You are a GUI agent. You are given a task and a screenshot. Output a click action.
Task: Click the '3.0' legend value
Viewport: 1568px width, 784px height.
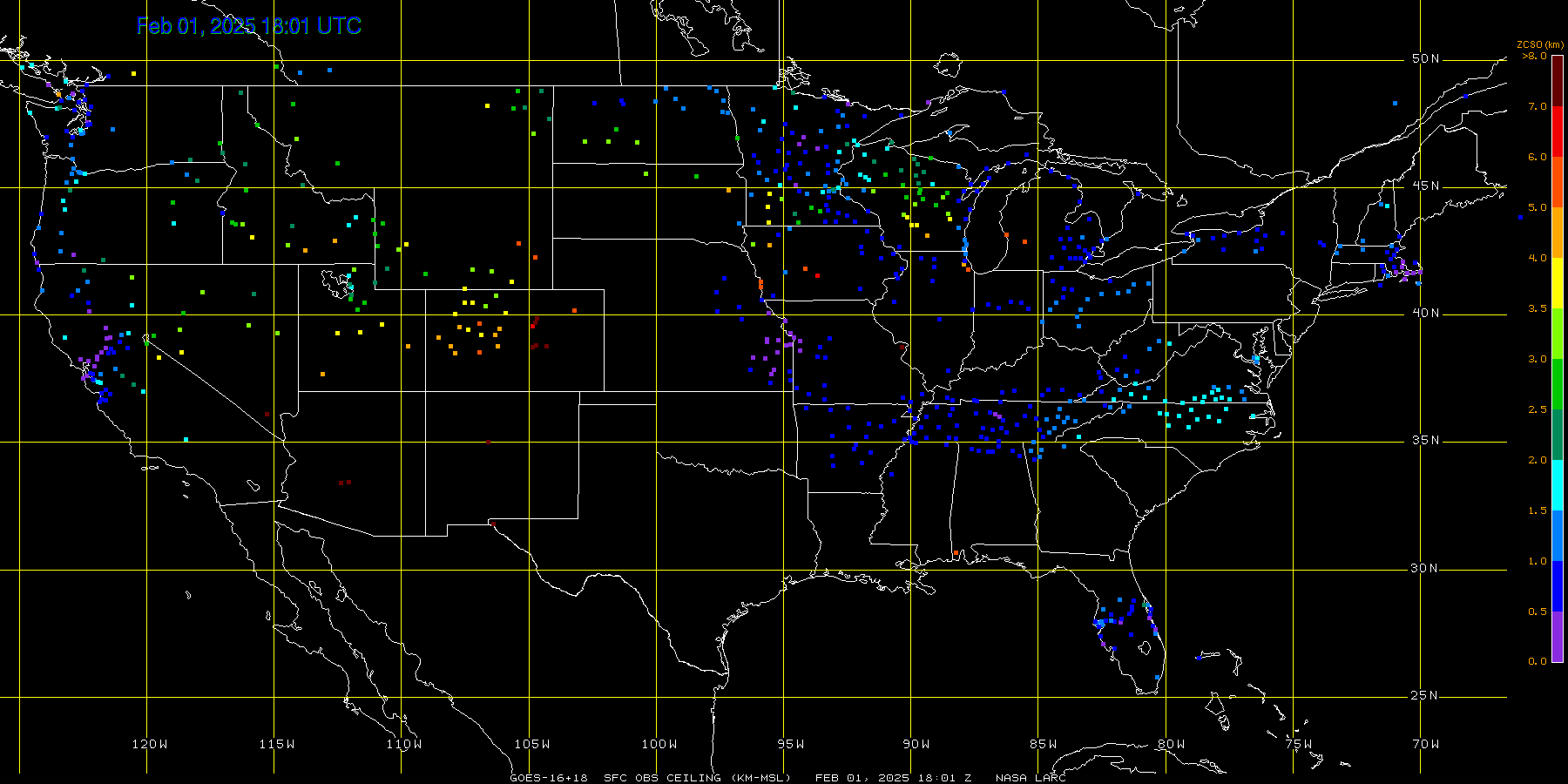1538,359
